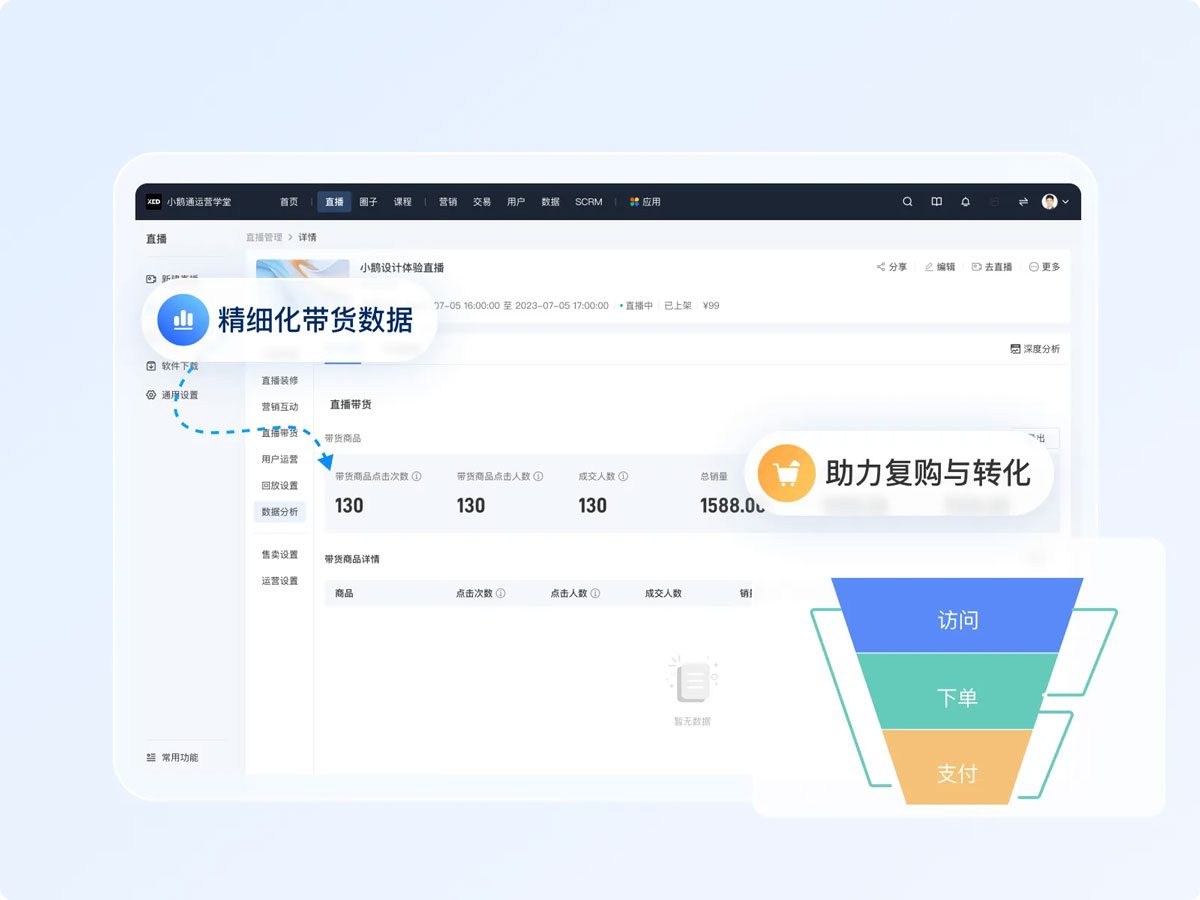The width and height of the screenshot is (1200, 900).
Task: Click the 常用功能 list icon
Action: pos(151,758)
